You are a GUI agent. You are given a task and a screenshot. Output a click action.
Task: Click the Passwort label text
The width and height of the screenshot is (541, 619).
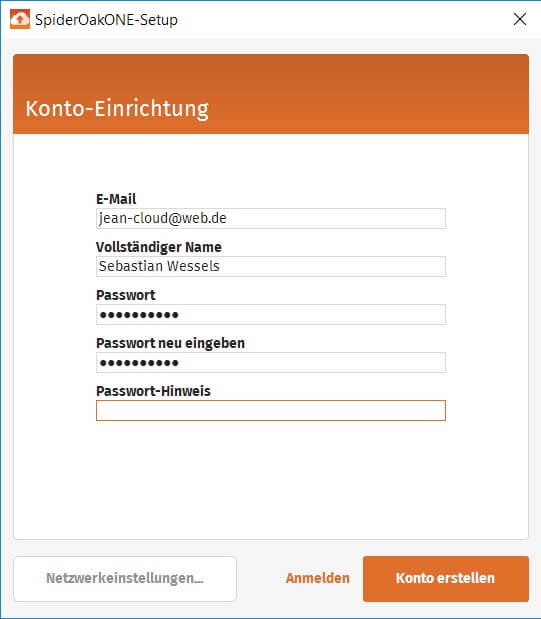click(x=126, y=295)
